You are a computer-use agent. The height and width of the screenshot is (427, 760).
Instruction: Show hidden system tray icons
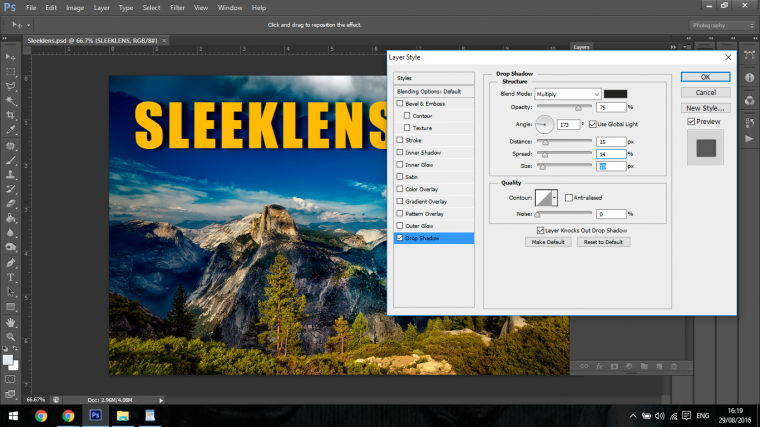coord(633,416)
